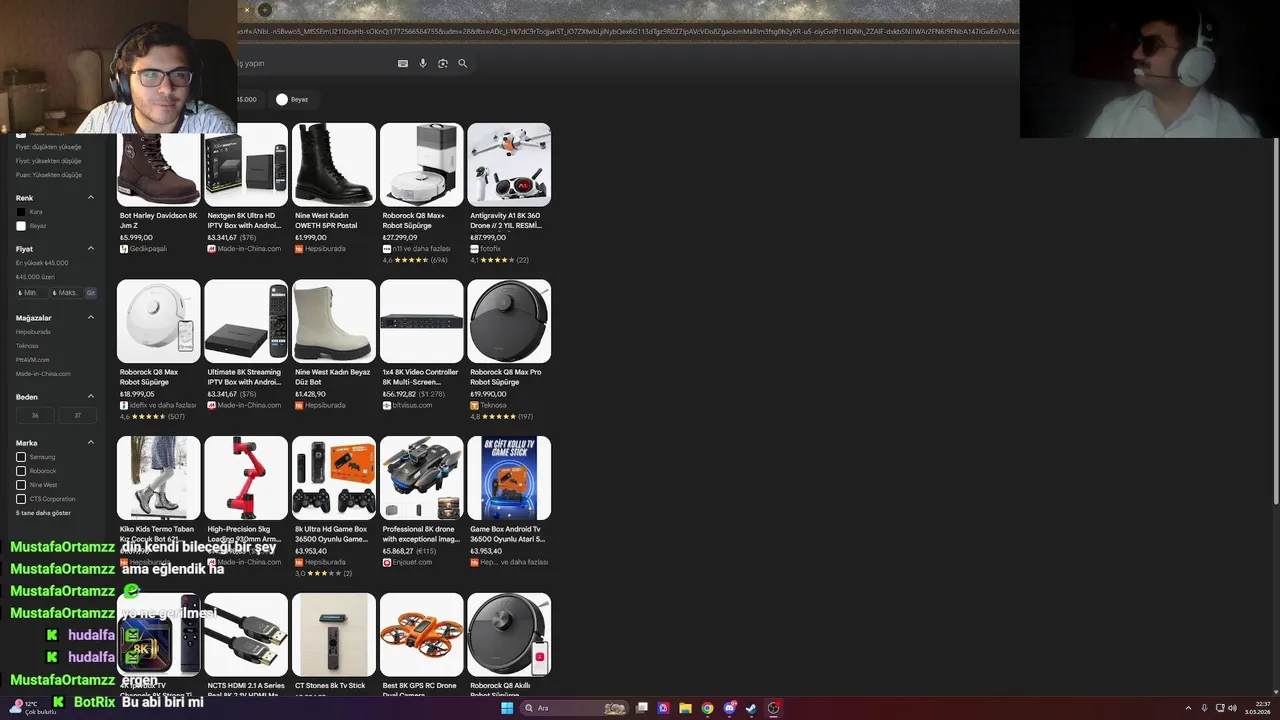The height and width of the screenshot is (720, 1280).
Task: Open a new browser tab with plus icon
Action: pyautogui.click(x=264, y=10)
